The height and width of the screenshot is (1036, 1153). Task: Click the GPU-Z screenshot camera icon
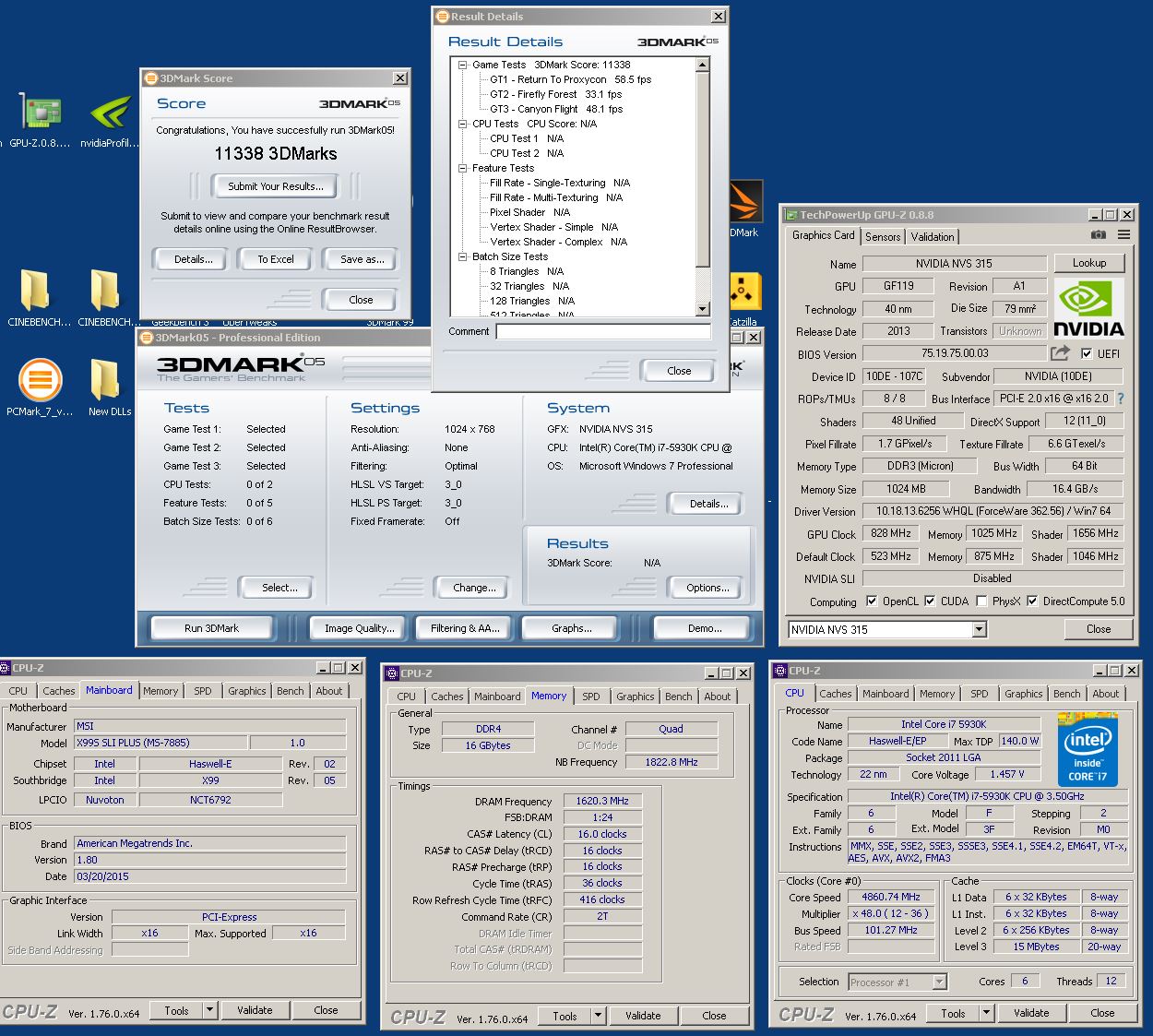coord(1098,235)
